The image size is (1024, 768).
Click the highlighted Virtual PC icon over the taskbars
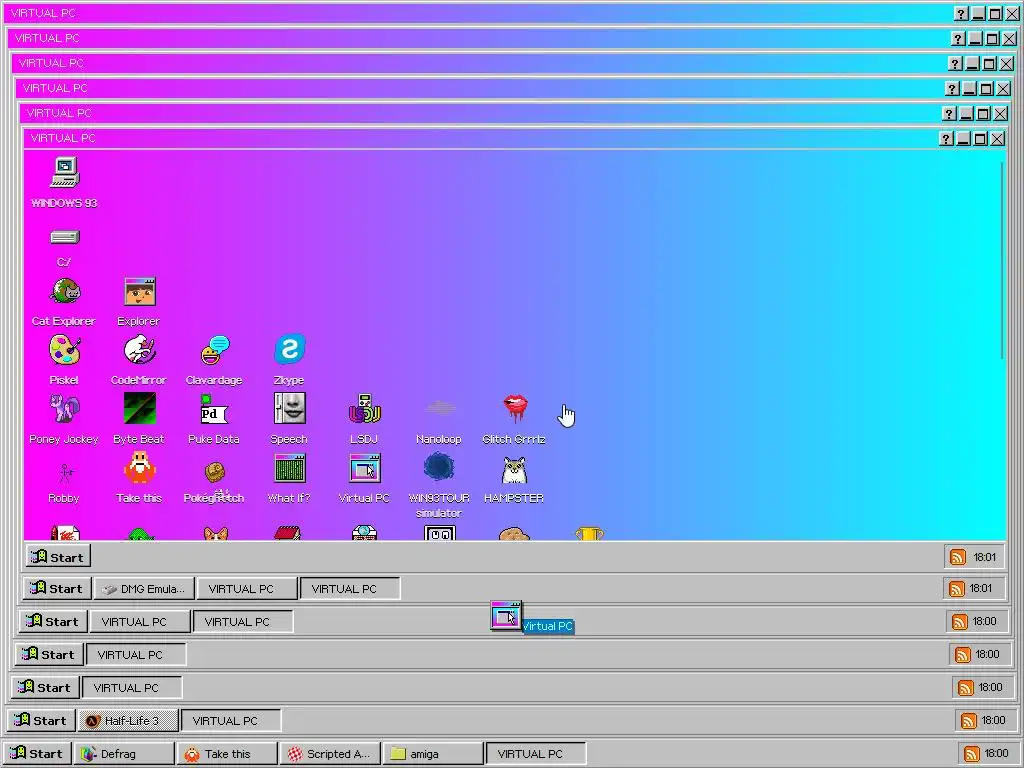506,616
